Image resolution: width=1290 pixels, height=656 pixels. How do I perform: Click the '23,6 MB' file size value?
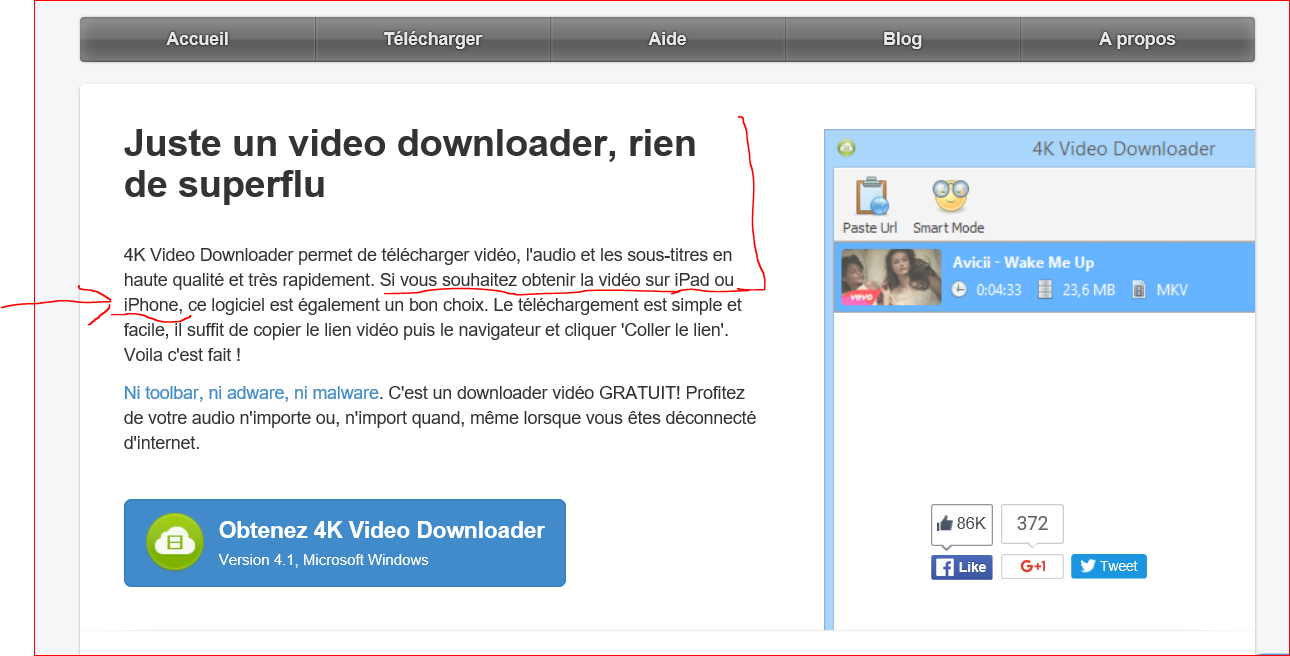1089,290
